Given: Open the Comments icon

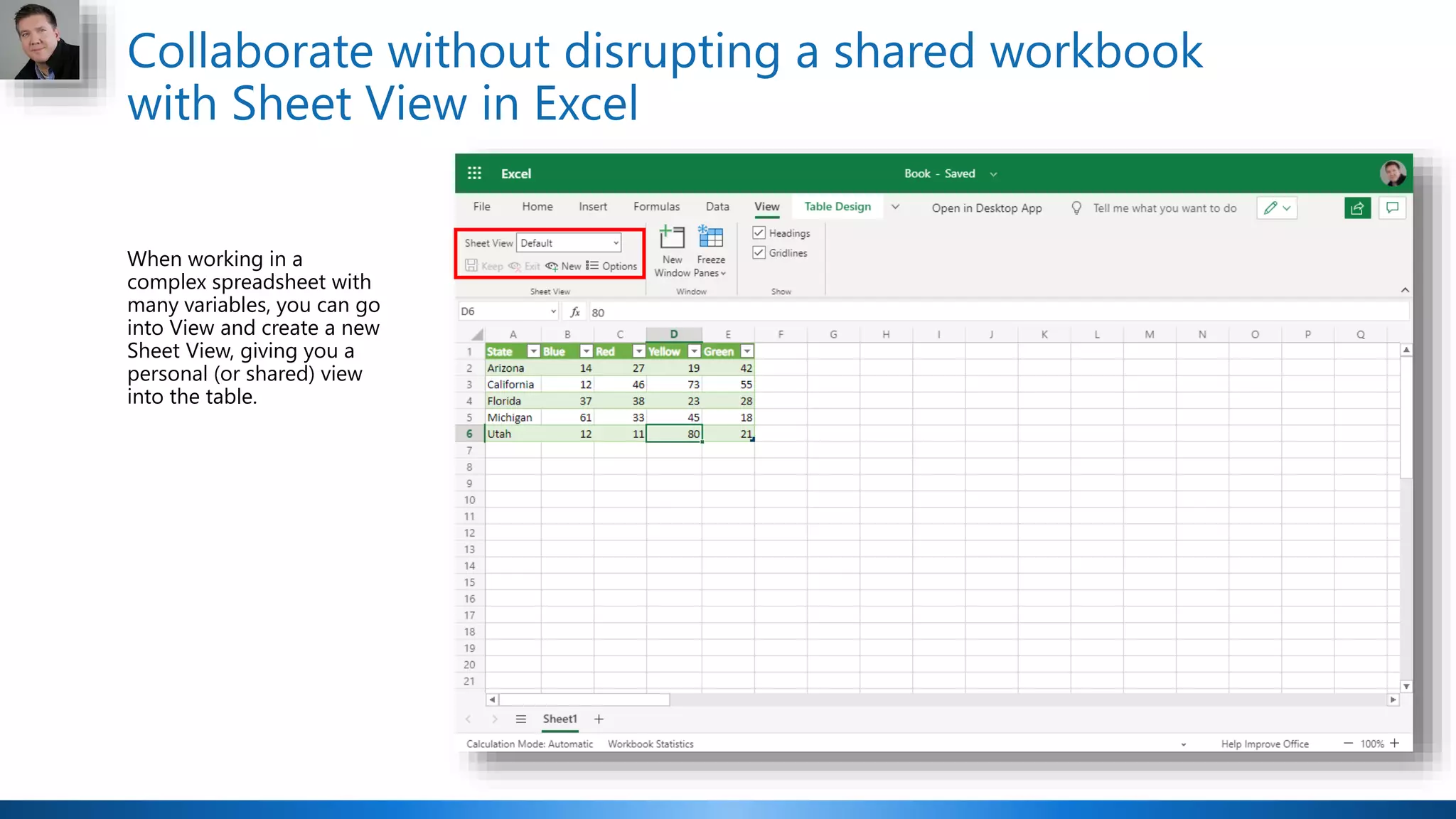Looking at the screenshot, I should [x=1392, y=208].
